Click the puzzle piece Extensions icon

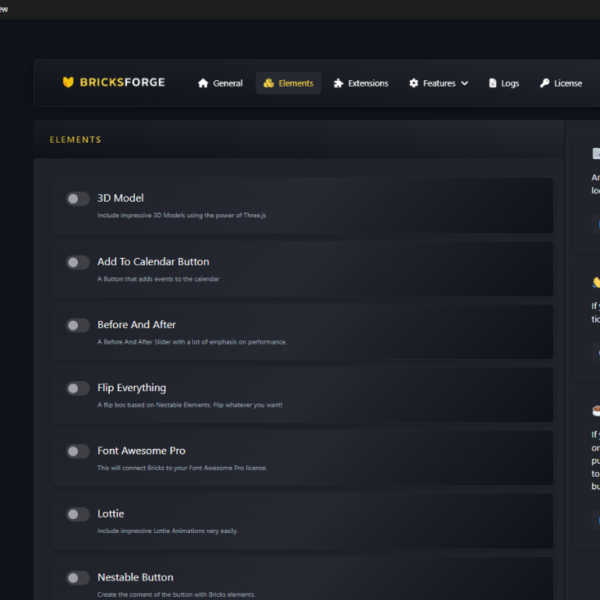pyautogui.click(x=338, y=83)
